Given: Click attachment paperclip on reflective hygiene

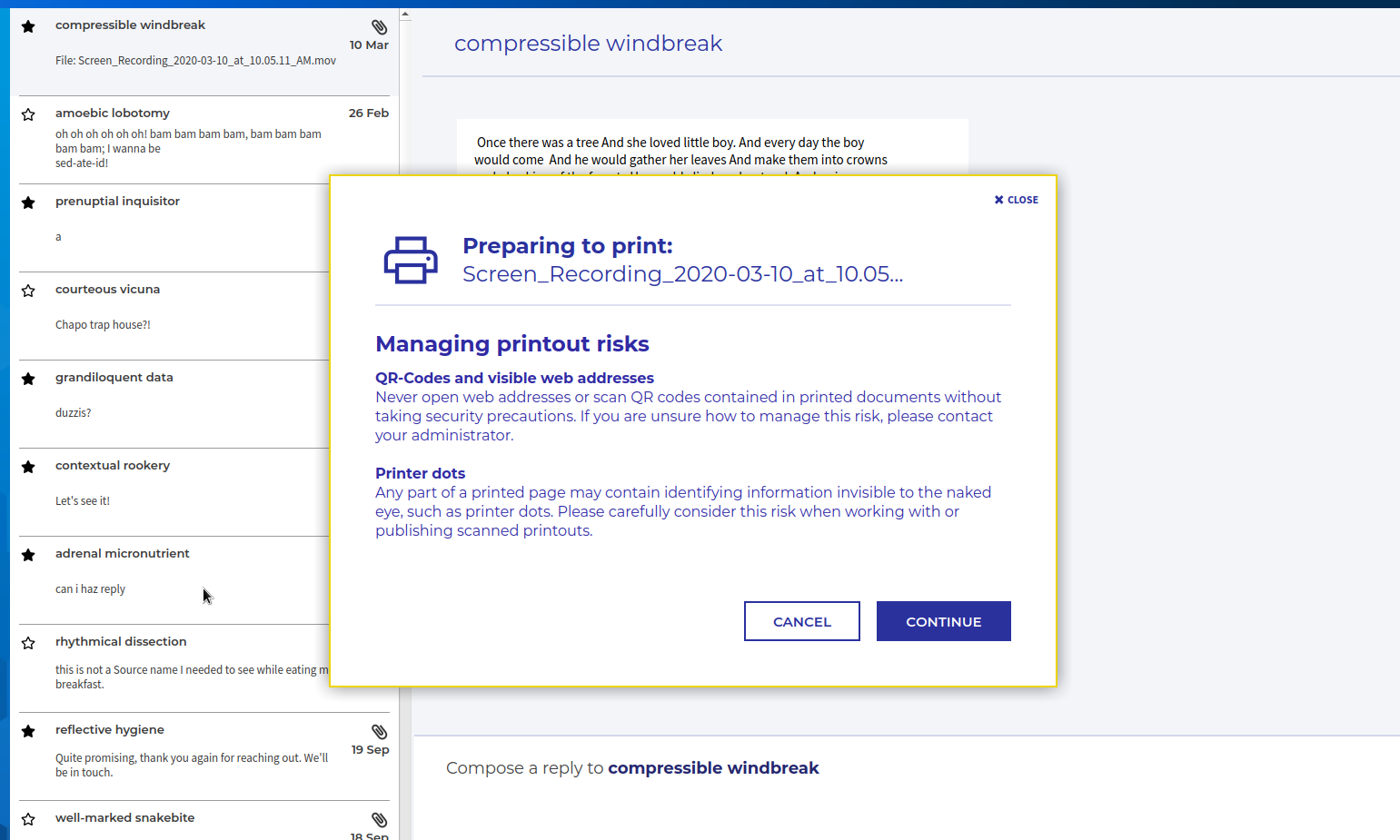Looking at the screenshot, I should click(x=380, y=732).
